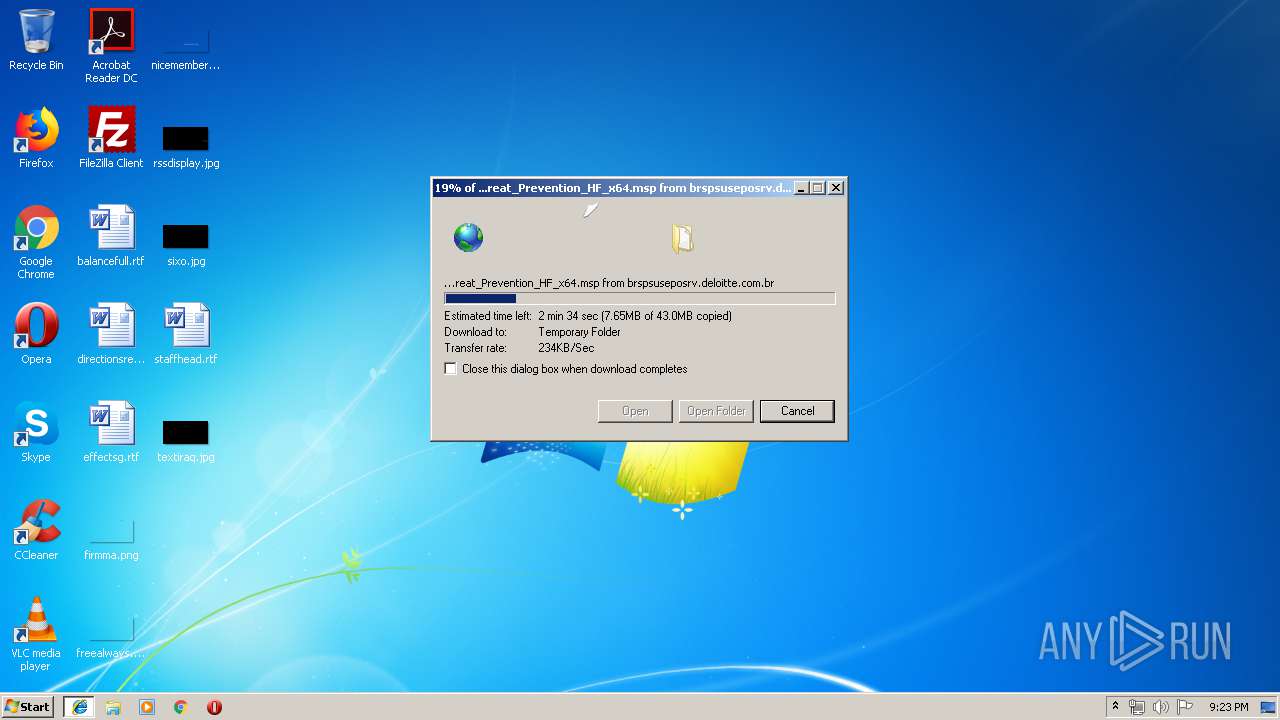
Task: Select balancefull.rtf document
Action: 111,236
